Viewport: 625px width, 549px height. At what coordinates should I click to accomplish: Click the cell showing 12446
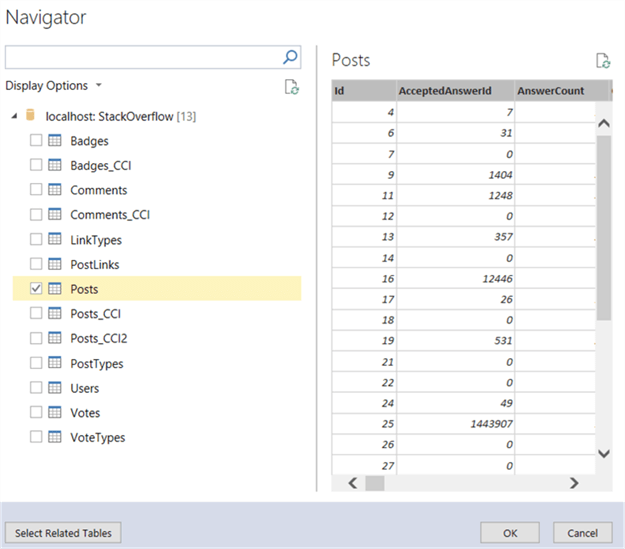tap(455, 278)
